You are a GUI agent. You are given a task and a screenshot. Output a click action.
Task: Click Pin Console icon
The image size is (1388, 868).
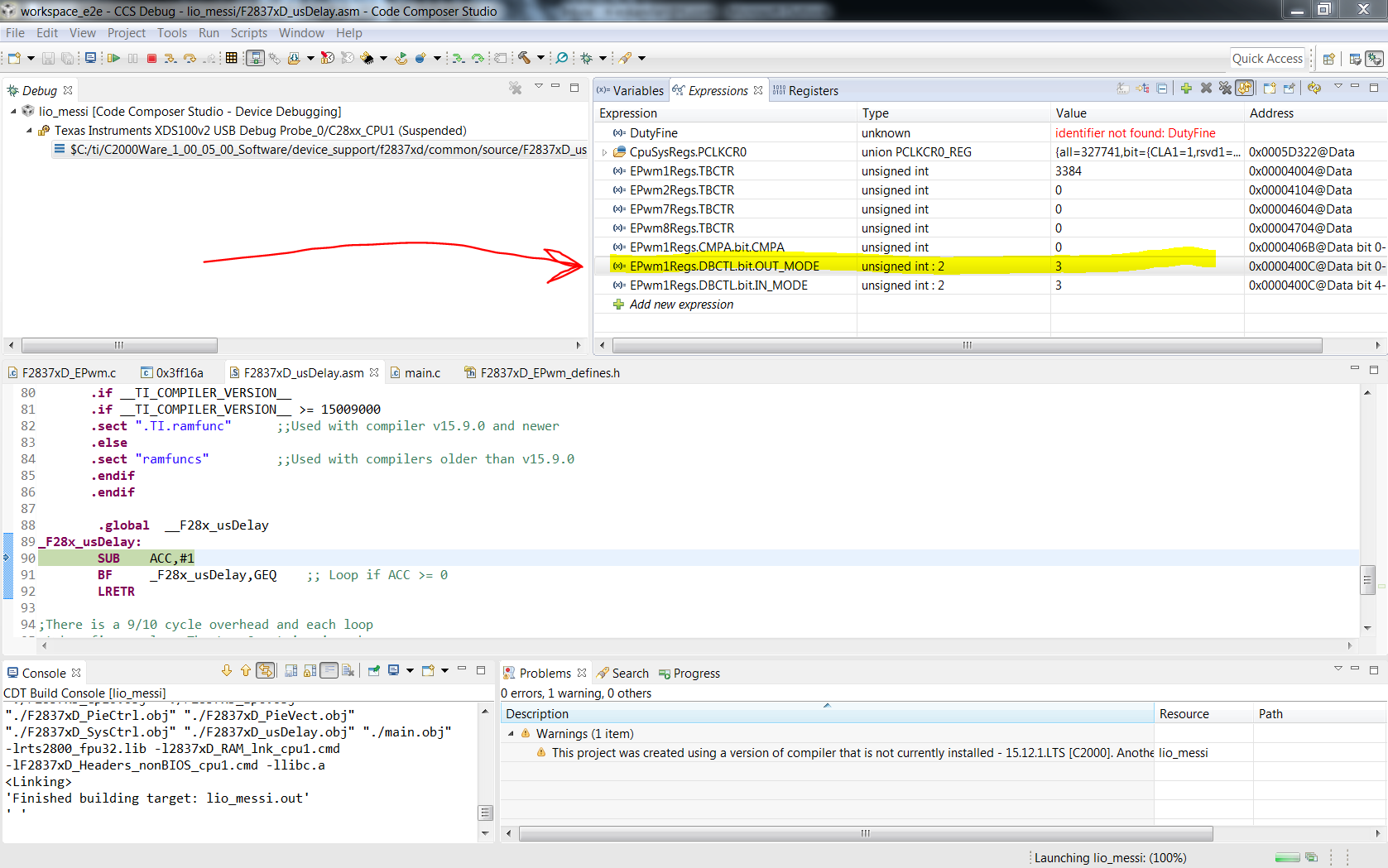click(374, 670)
